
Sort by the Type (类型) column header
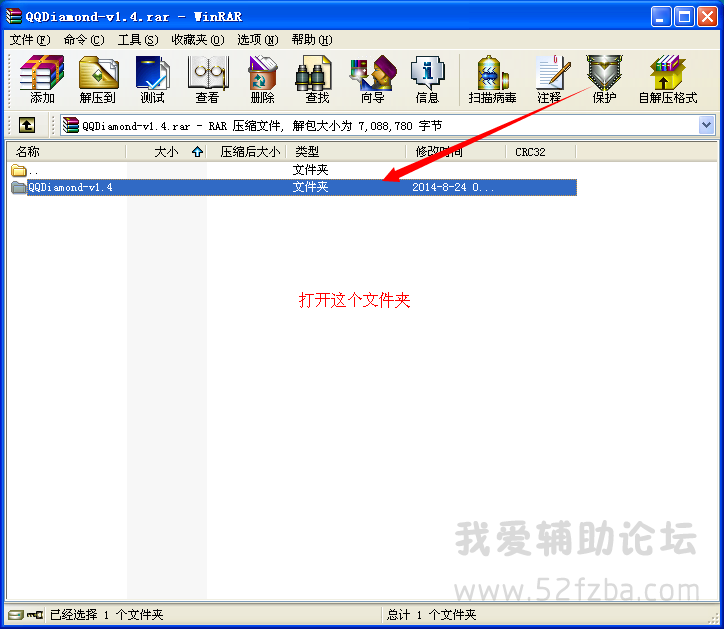point(346,151)
